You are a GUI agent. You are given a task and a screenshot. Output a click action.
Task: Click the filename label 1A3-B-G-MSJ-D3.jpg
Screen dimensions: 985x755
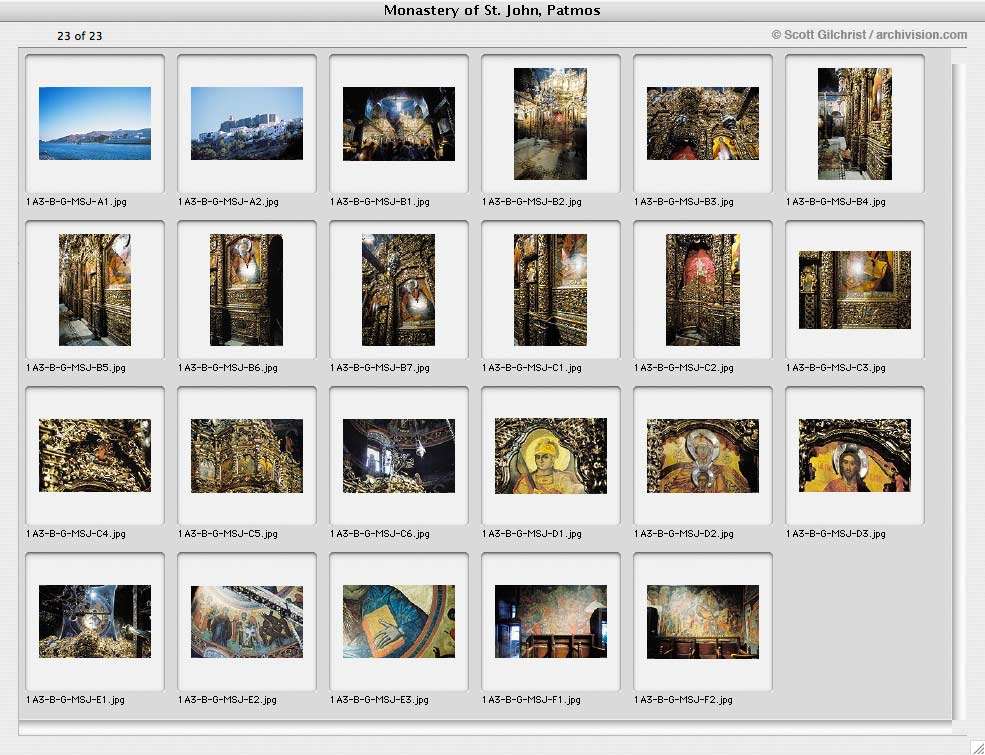pyautogui.click(x=836, y=533)
